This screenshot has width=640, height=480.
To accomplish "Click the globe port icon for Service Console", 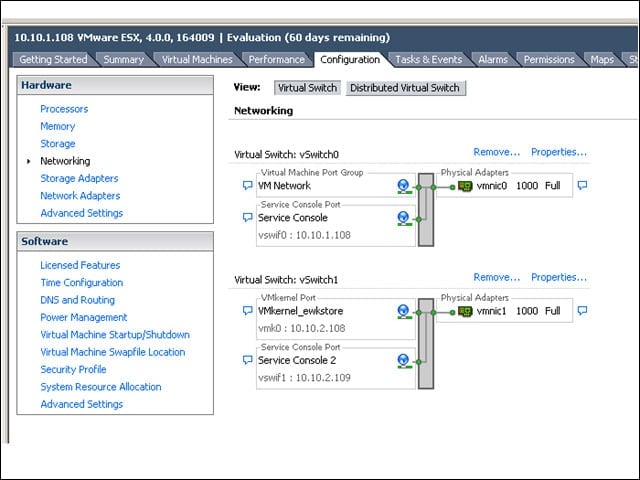I will coord(403,218).
